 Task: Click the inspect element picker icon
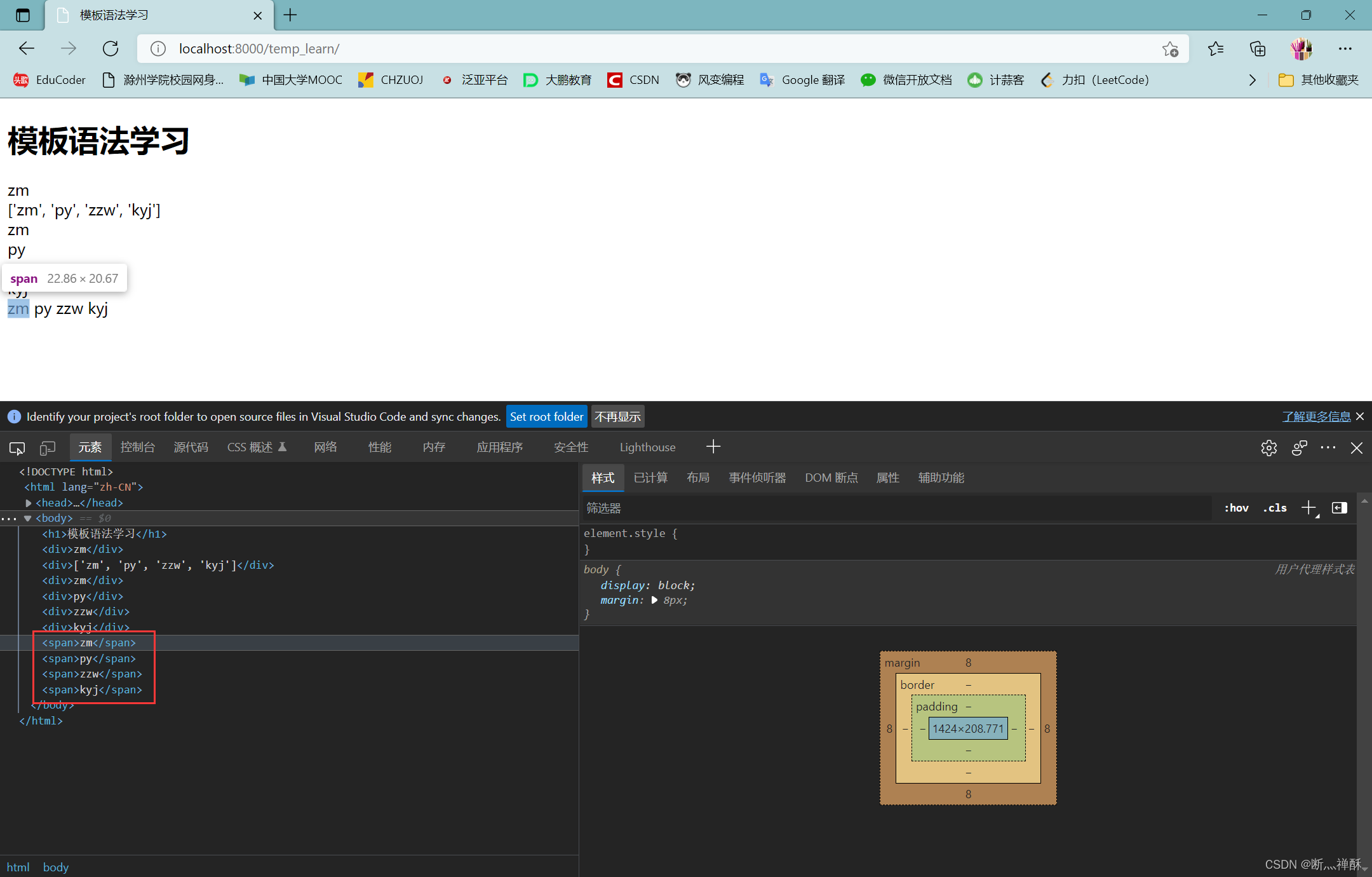(17, 448)
